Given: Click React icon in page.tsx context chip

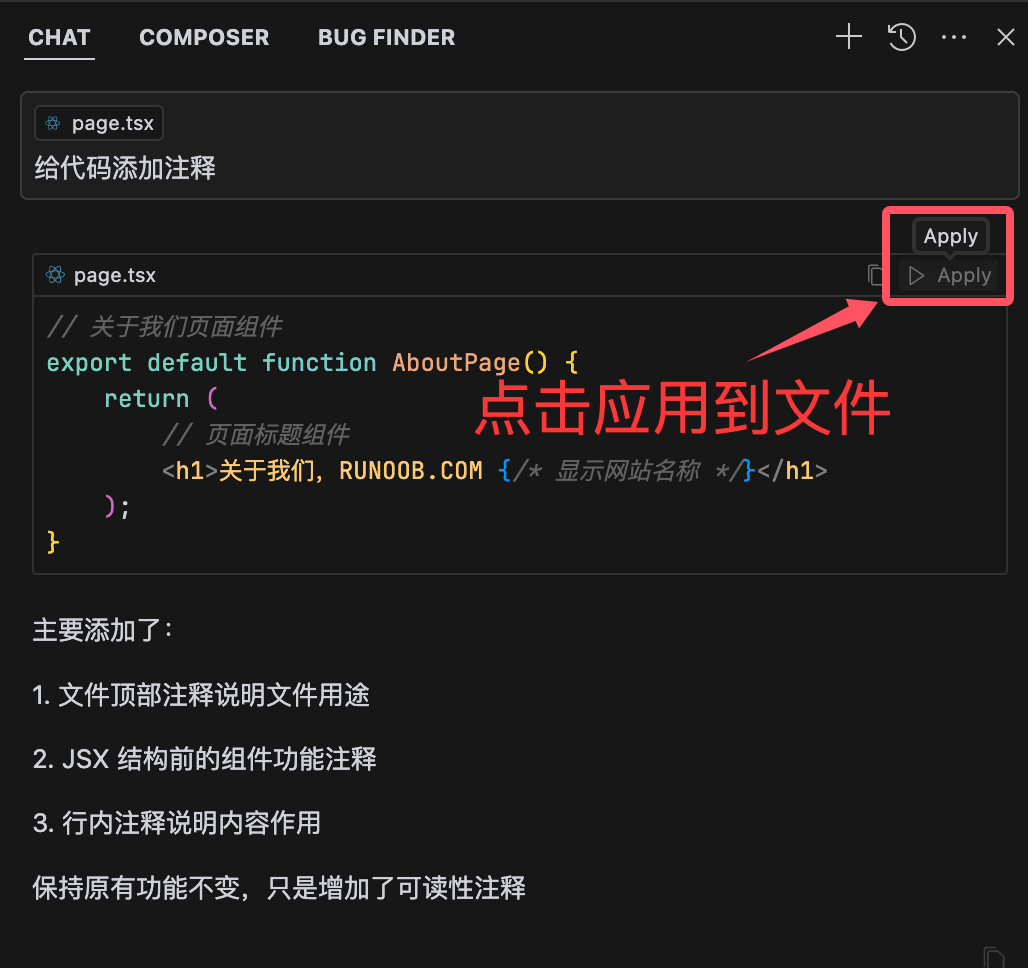Looking at the screenshot, I should (54, 124).
